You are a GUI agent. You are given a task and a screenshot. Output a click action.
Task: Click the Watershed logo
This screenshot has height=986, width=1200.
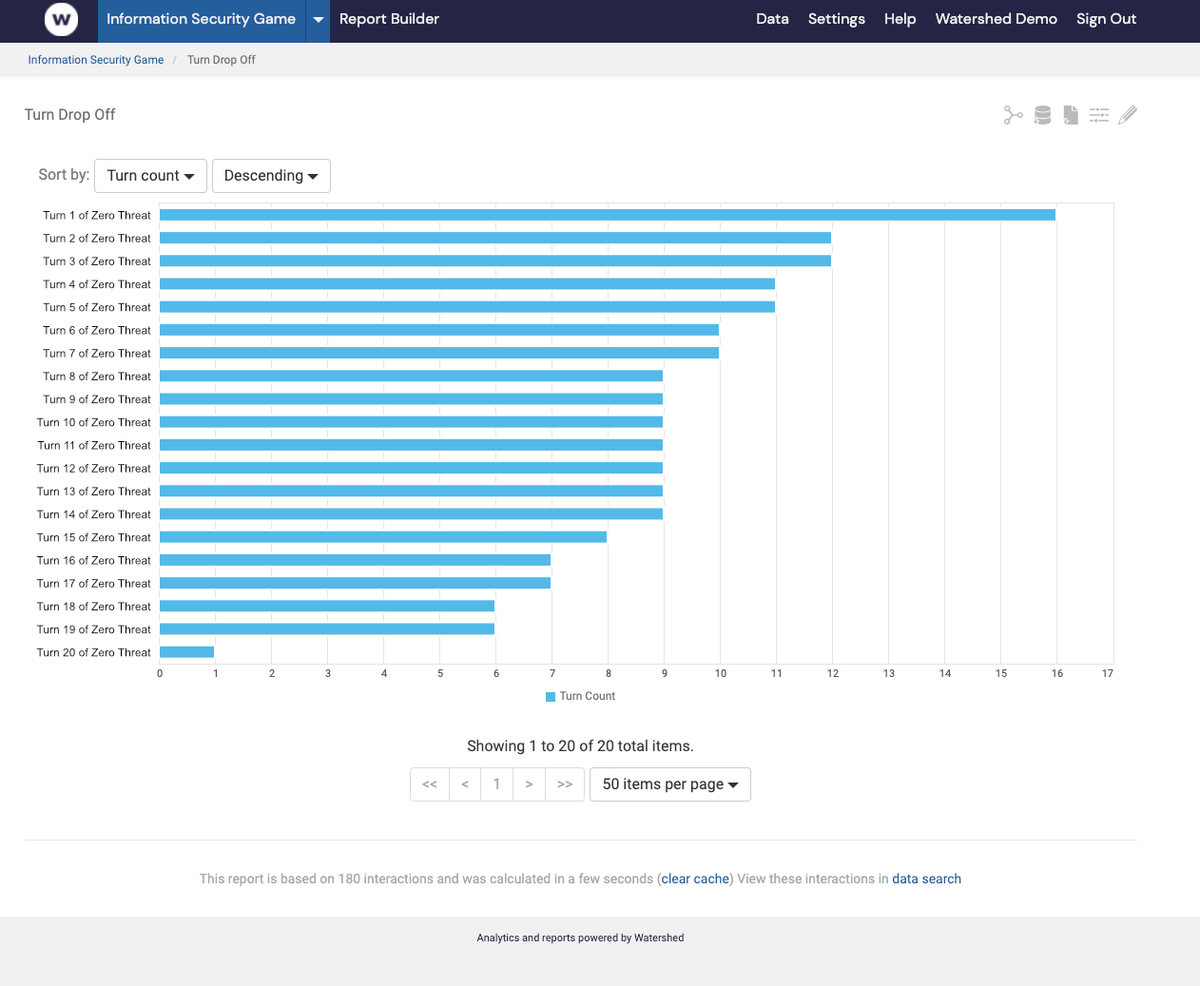[60, 20]
